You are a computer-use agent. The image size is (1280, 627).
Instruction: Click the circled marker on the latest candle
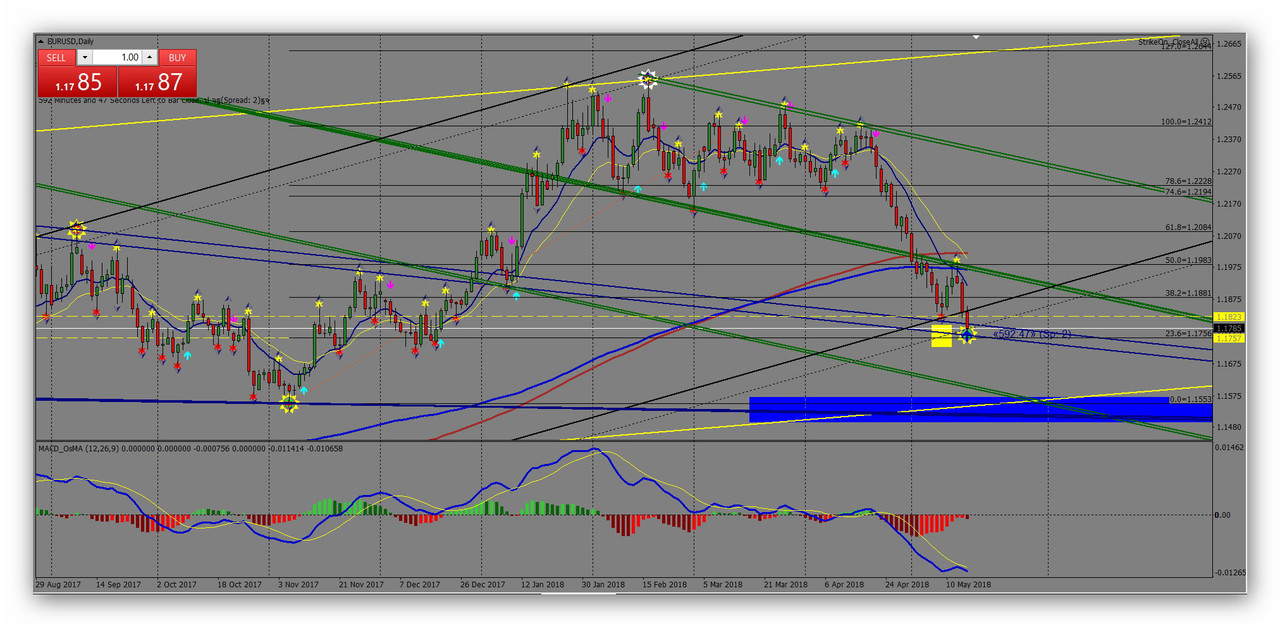pos(967,336)
